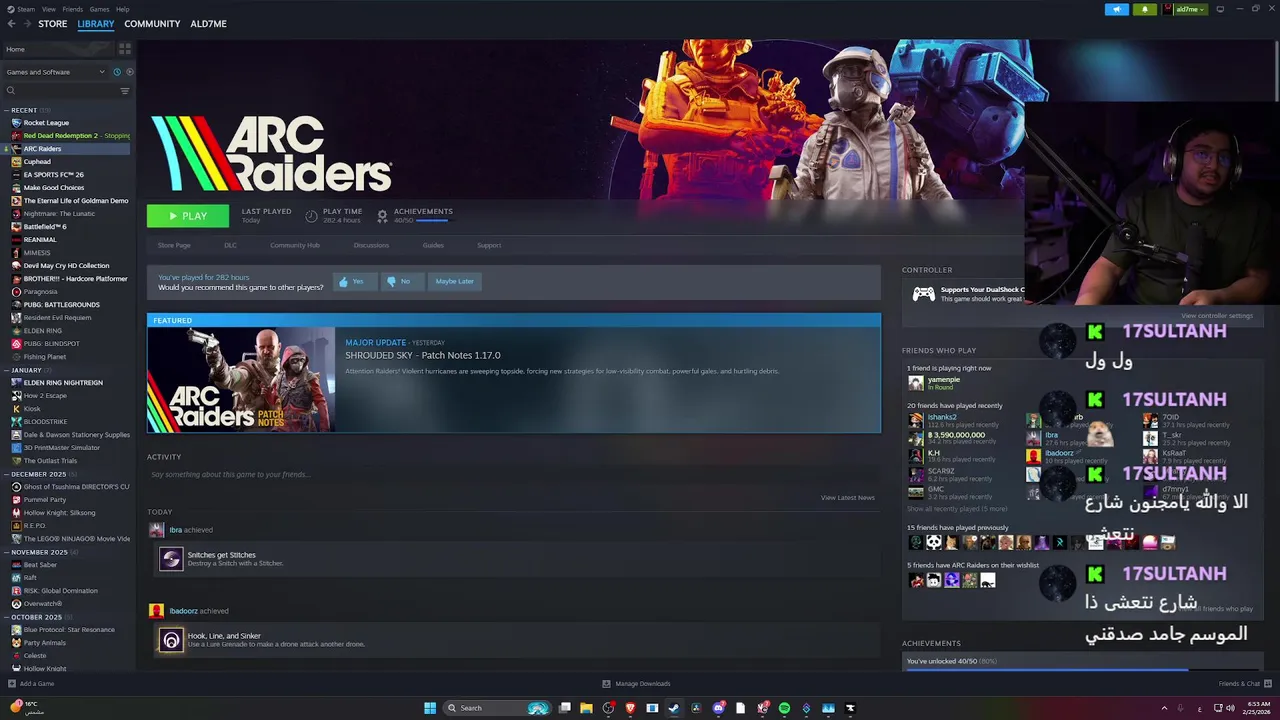
Task: Switch to the COMMUNITY tab
Action: point(152,24)
